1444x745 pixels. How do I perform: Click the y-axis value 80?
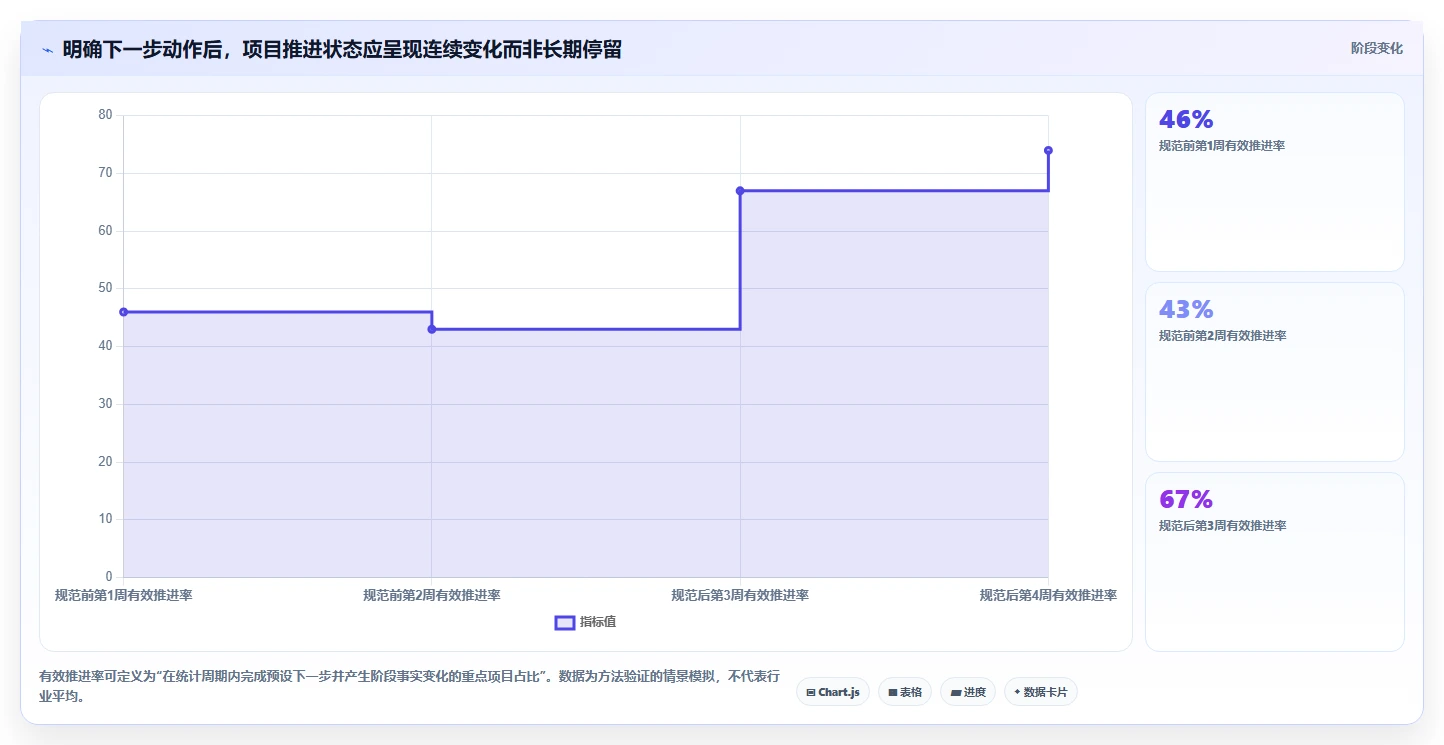point(106,115)
